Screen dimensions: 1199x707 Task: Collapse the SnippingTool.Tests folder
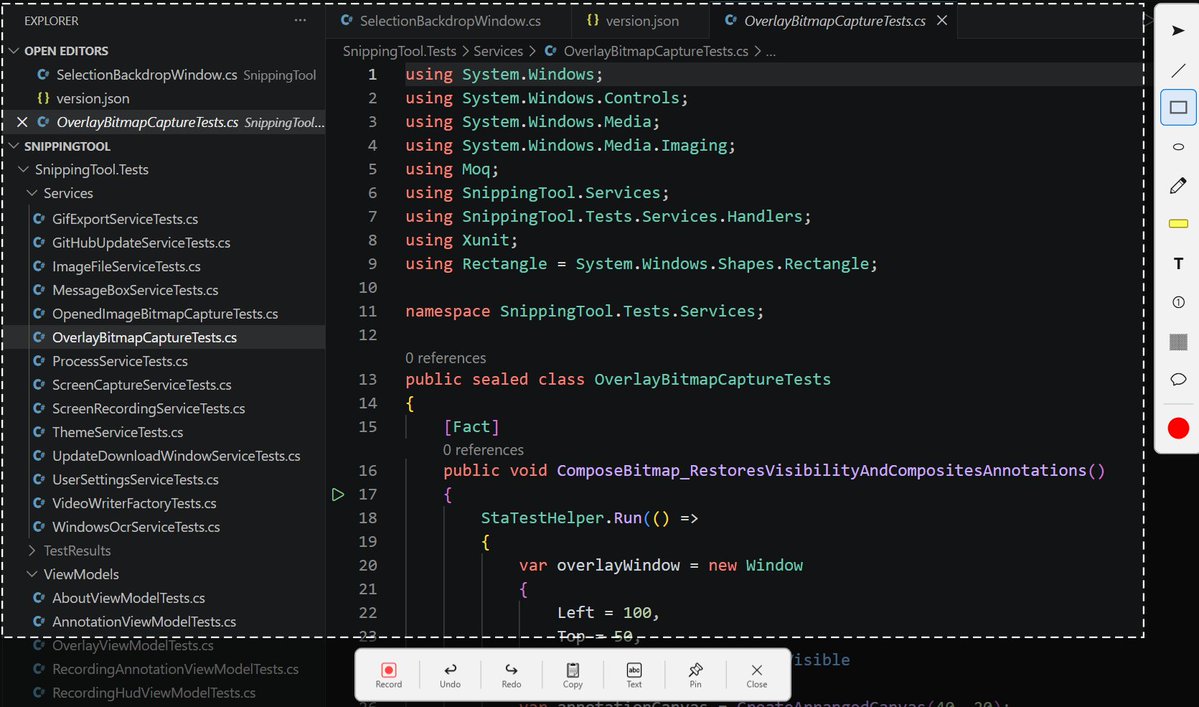(x=23, y=170)
